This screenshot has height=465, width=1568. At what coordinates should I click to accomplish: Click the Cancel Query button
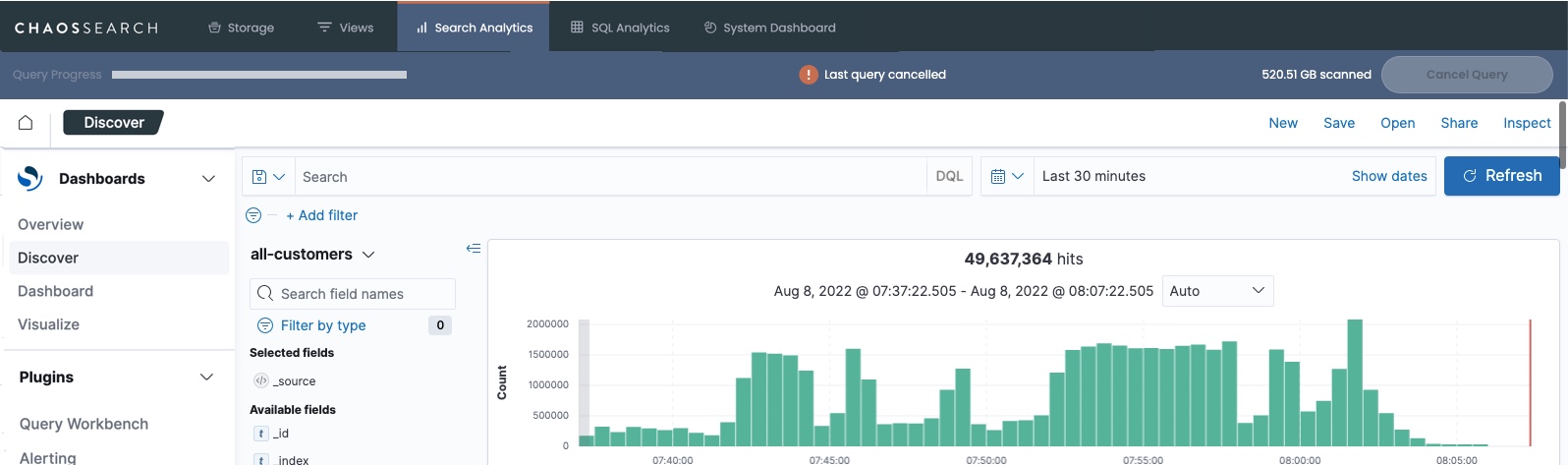1467,75
